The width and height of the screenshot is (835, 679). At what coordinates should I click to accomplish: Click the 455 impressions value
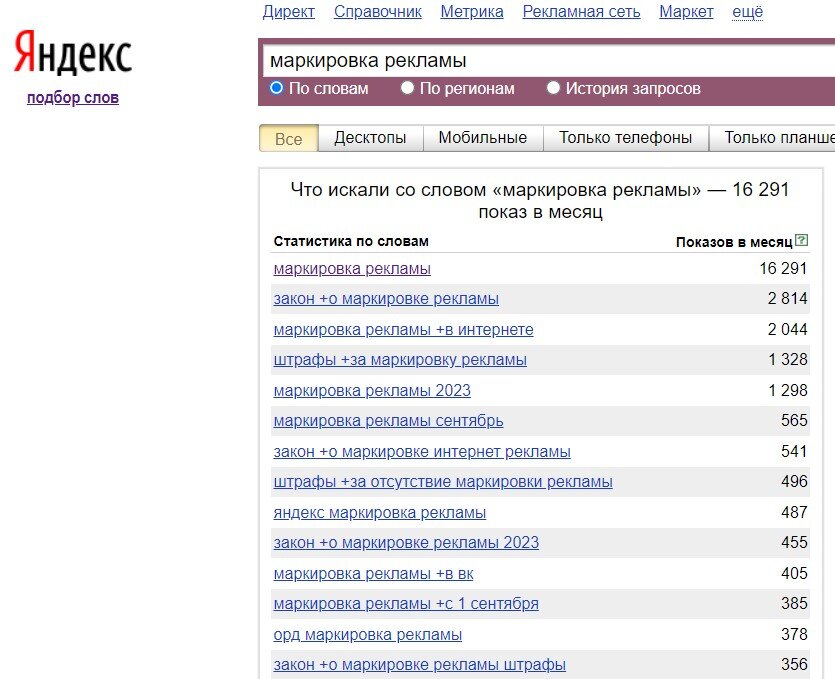795,542
